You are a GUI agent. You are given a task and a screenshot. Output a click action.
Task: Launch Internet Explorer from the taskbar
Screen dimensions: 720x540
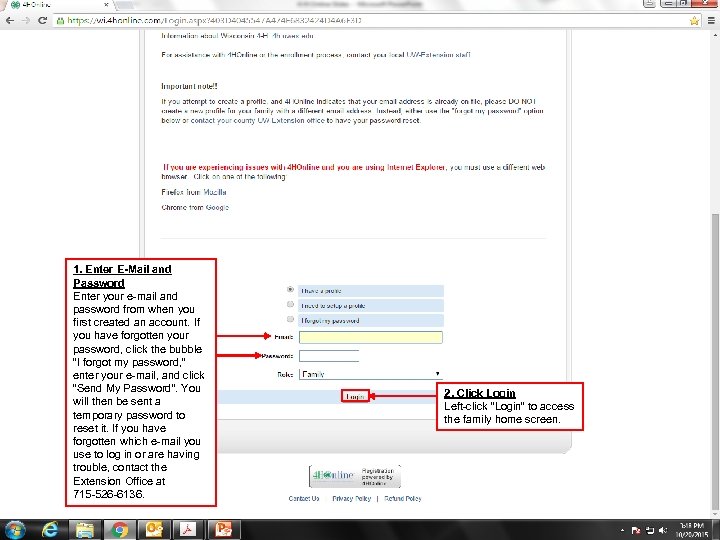click(50, 530)
